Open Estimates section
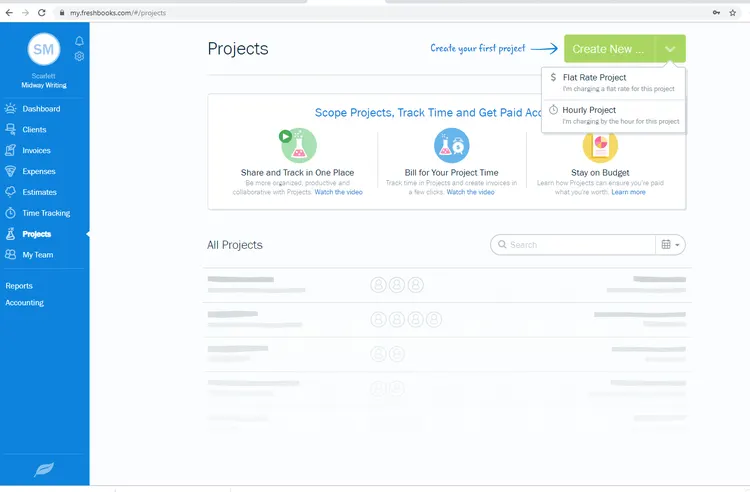Screen dimensions: 750x492 tap(39, 192)
